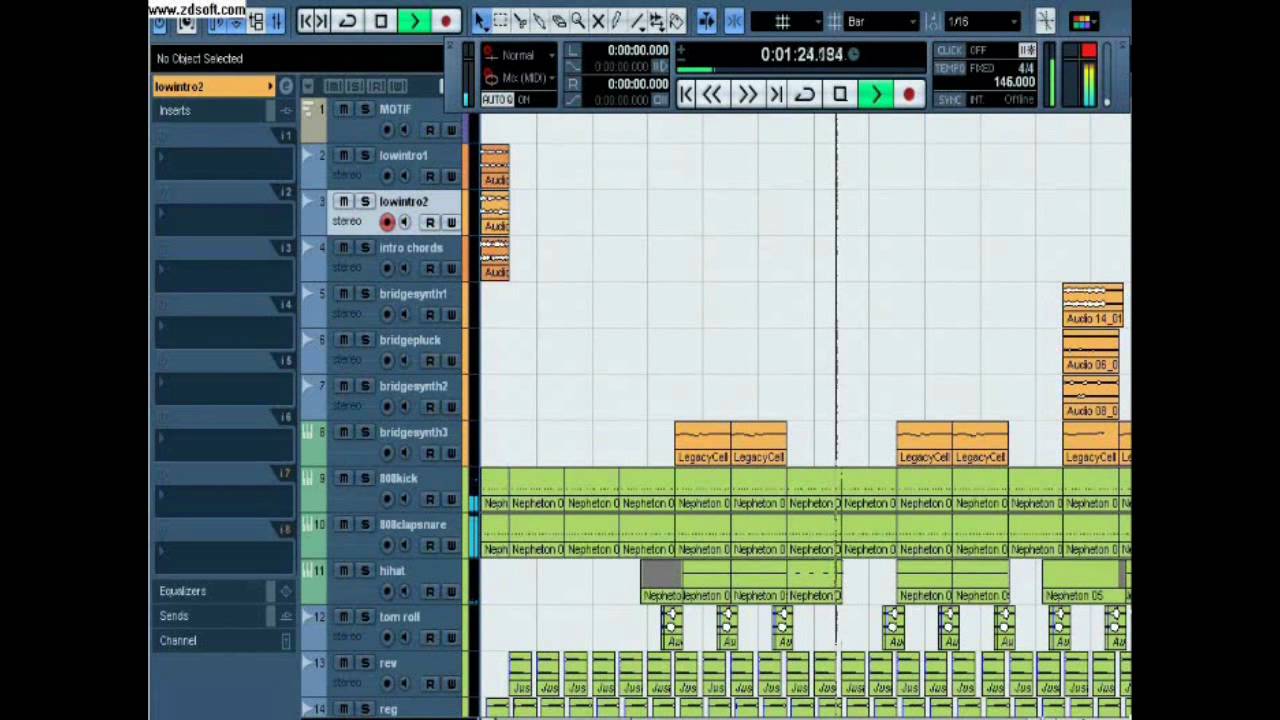This screenshot has width=1280, height=720.
Task: Select the Split scissors tool
Action: pos(520,21)
